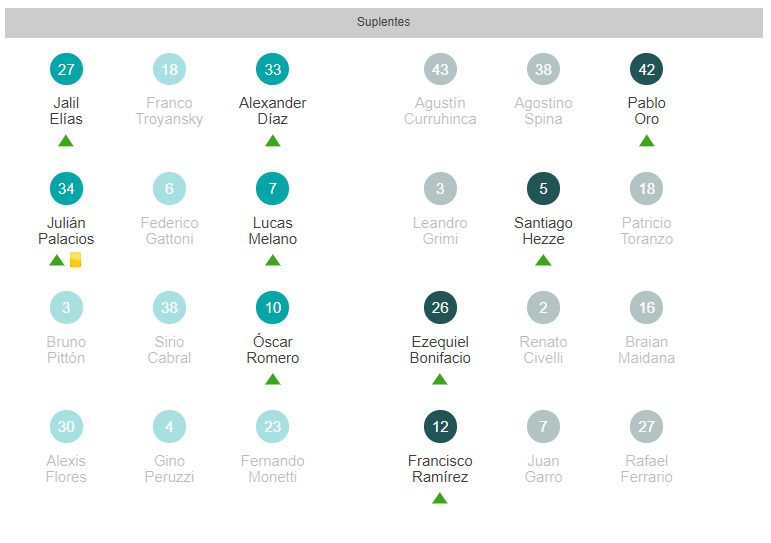Click yellow card icon under Julián Palacios
Image resolution: width=771 pixels, height=543 pixels.
click(75, 260)
